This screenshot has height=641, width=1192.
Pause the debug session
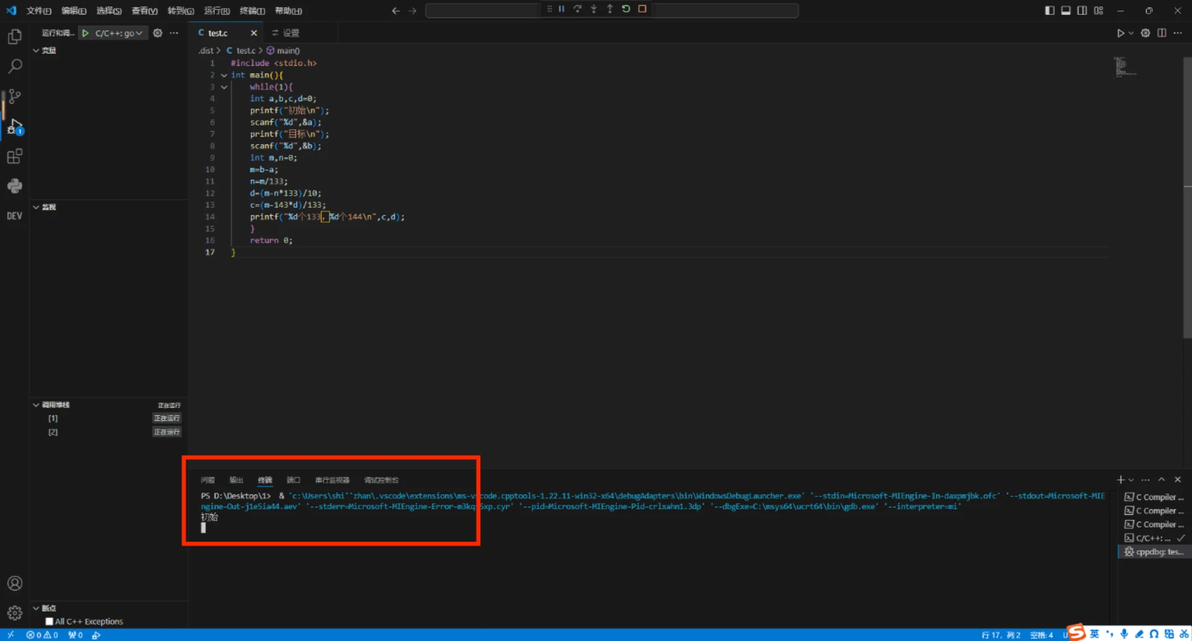(x=562, y=9)
